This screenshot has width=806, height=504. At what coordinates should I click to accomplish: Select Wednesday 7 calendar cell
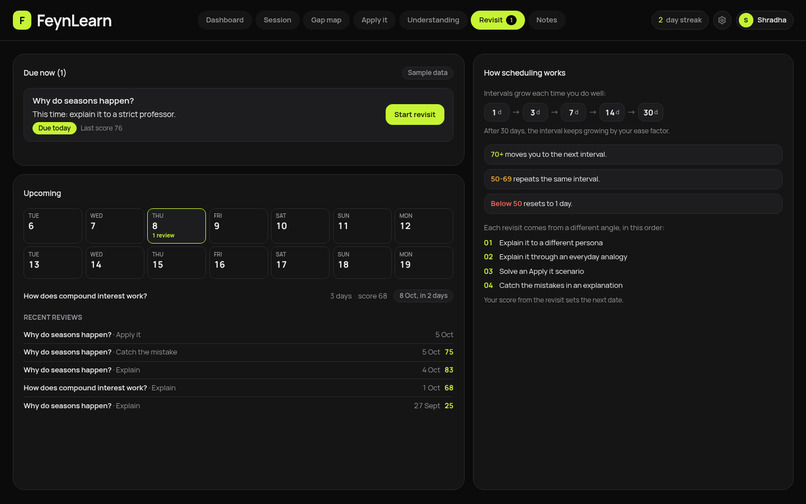click(114, 226)
